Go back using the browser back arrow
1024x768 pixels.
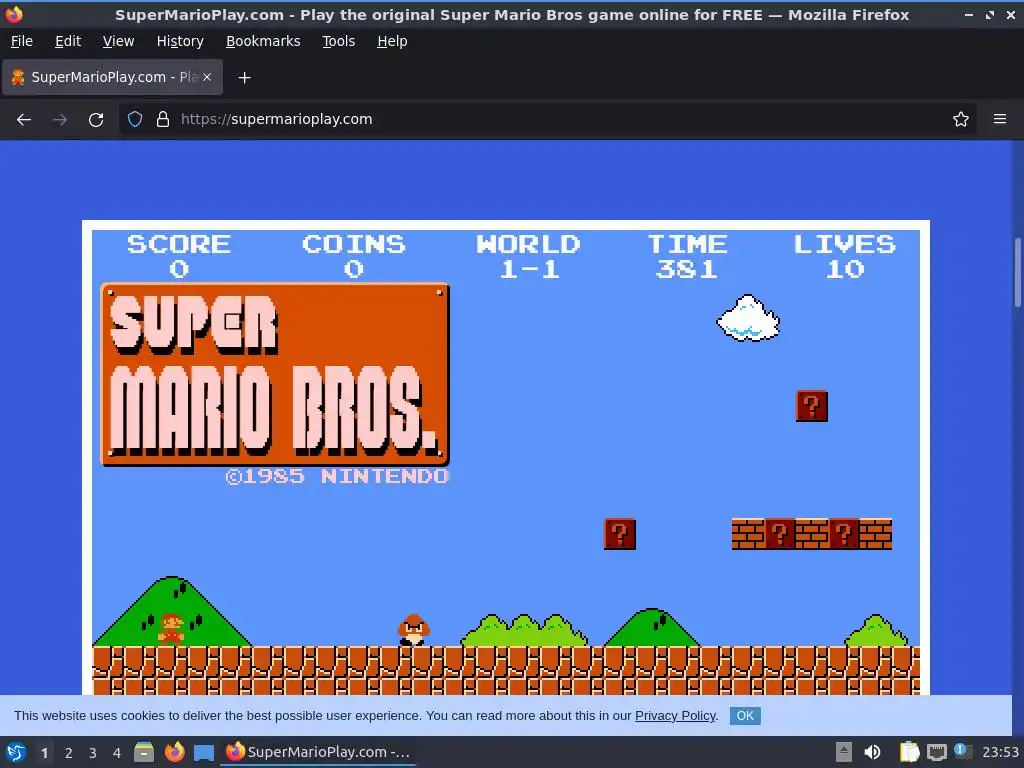click(x=24, y=120)
